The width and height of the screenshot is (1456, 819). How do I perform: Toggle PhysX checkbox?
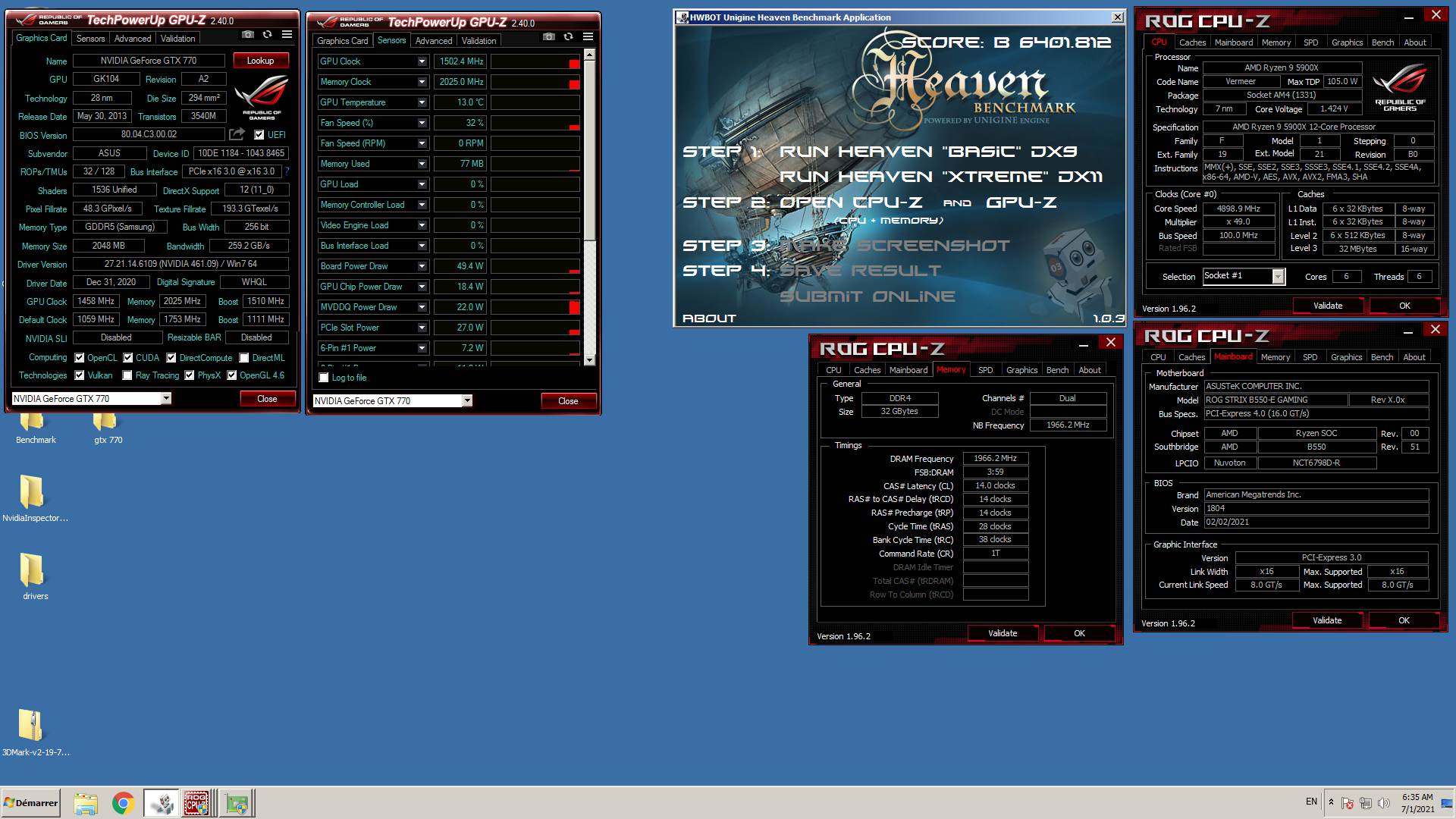[190, 375]
